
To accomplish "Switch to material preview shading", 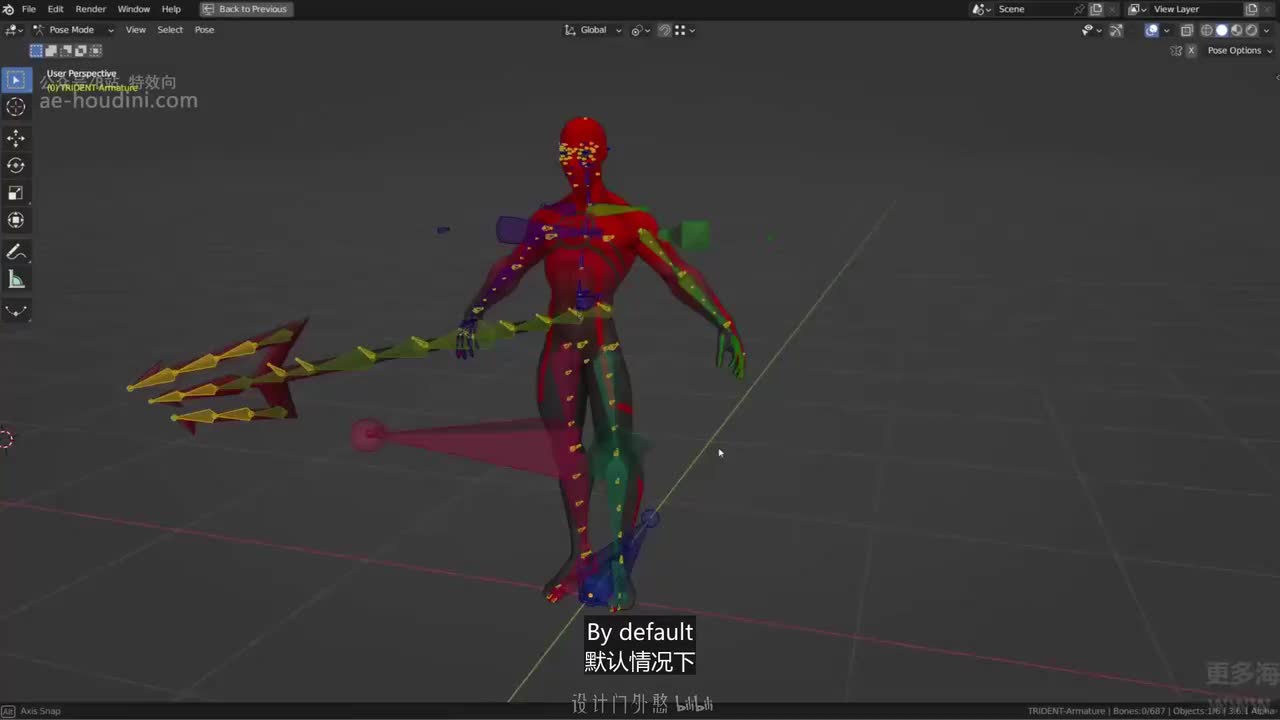I will point(1236,30).
